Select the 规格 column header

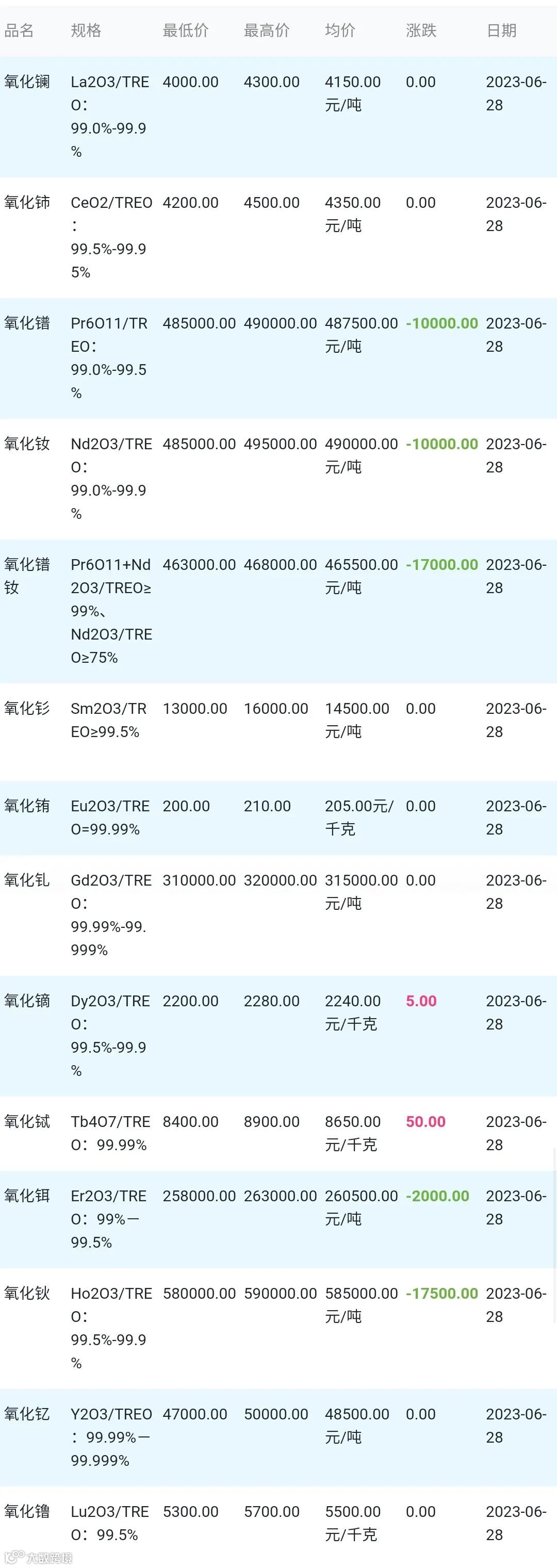click(86, 30)
